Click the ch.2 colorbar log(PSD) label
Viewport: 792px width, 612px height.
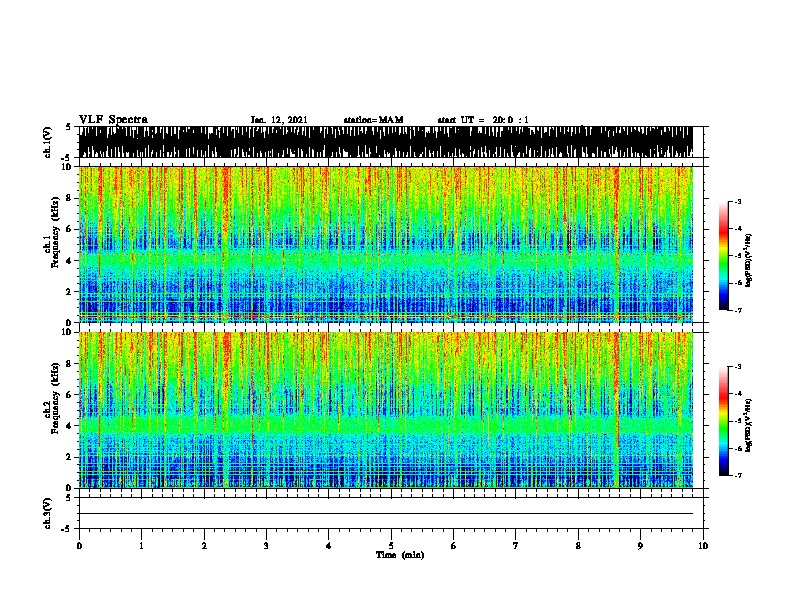pyautogui.click(x=749, y=425)
